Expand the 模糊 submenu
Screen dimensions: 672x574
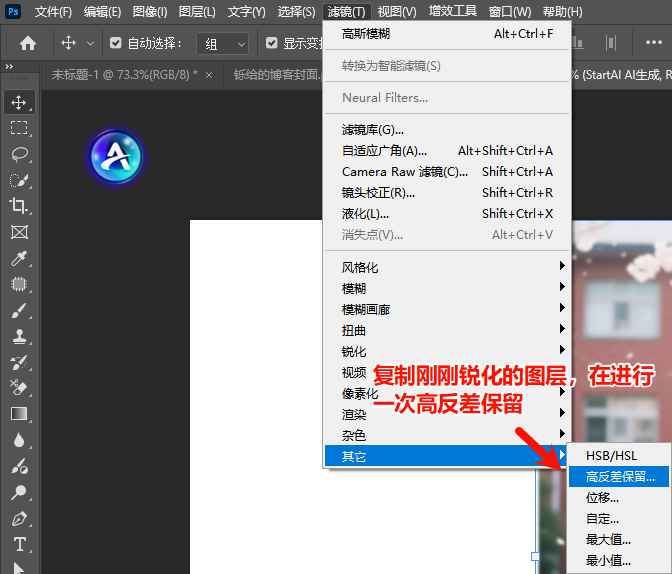click(446, 288)
